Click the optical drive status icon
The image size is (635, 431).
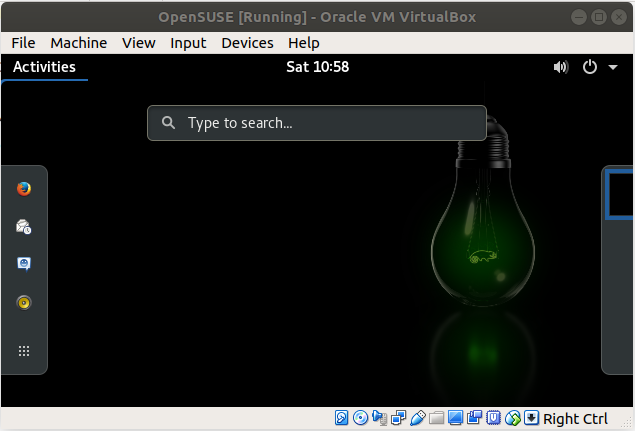[360, 418]
